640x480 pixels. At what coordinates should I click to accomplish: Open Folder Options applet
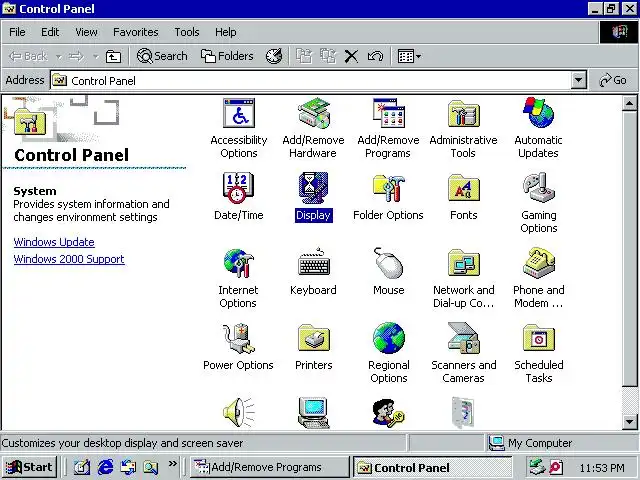[x=388, y=197]
